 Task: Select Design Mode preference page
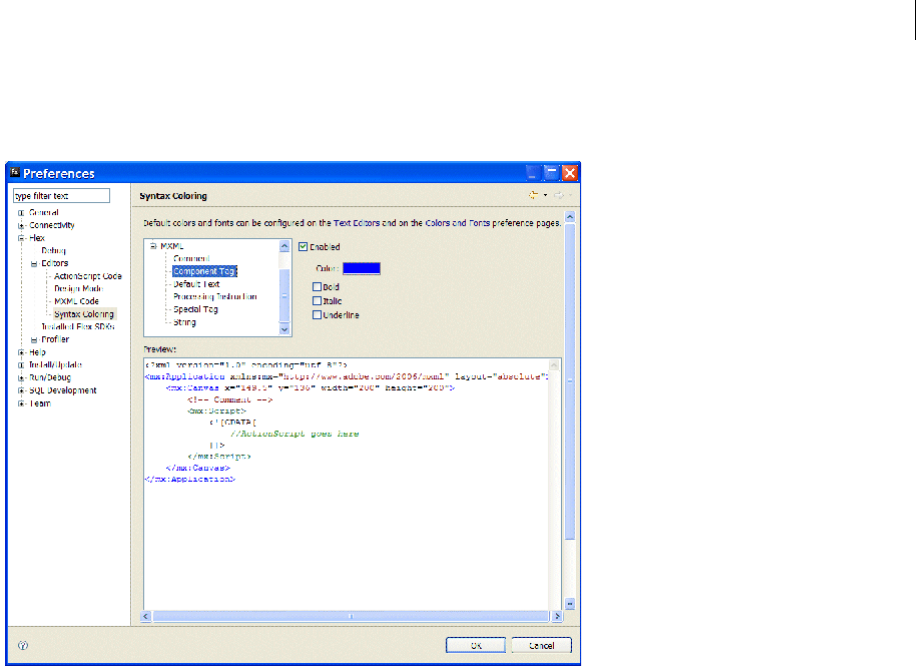click(78, 289)
